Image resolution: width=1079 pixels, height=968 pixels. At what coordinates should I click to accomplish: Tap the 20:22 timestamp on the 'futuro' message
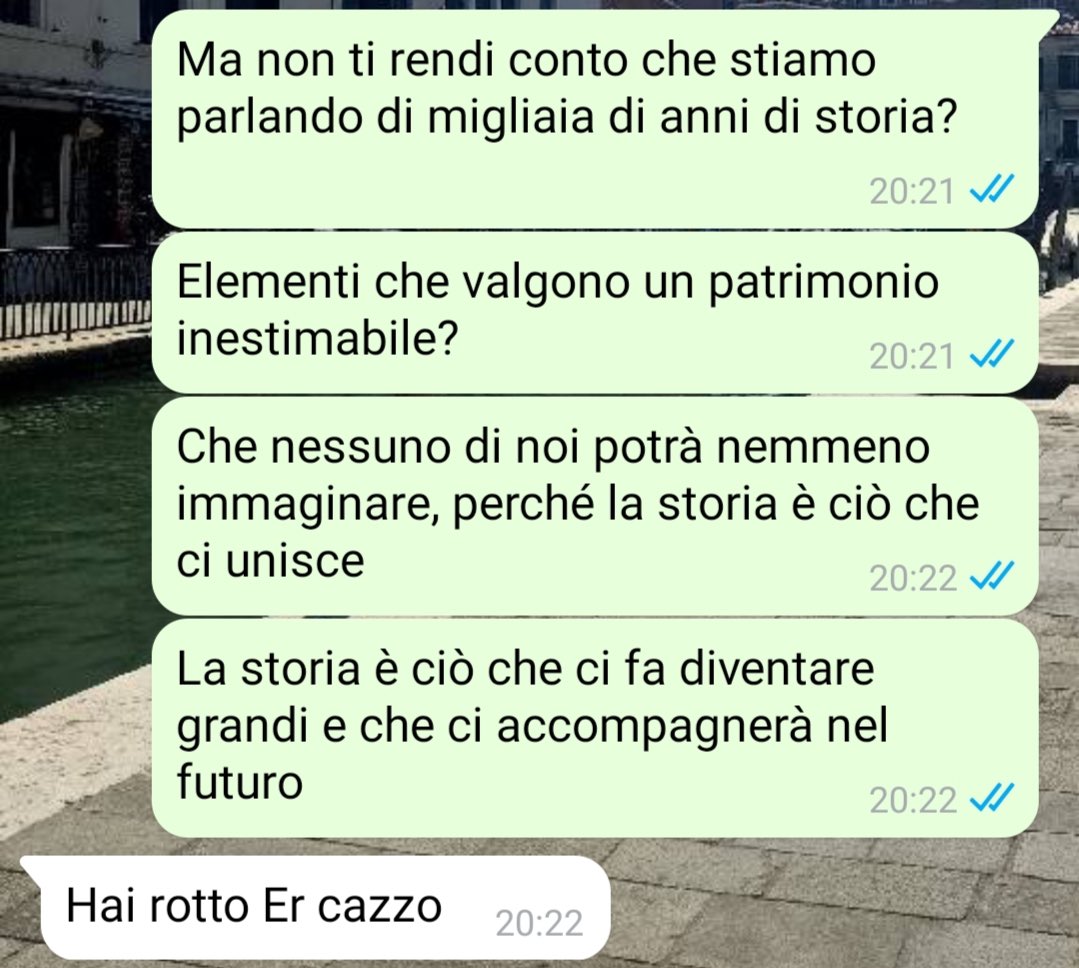pyautogui.click(x=912, y=800)
